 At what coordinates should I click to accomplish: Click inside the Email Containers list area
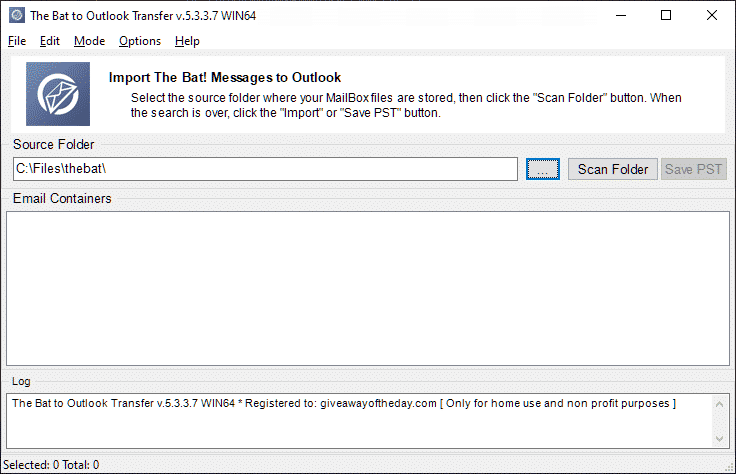tap(368, 288)
